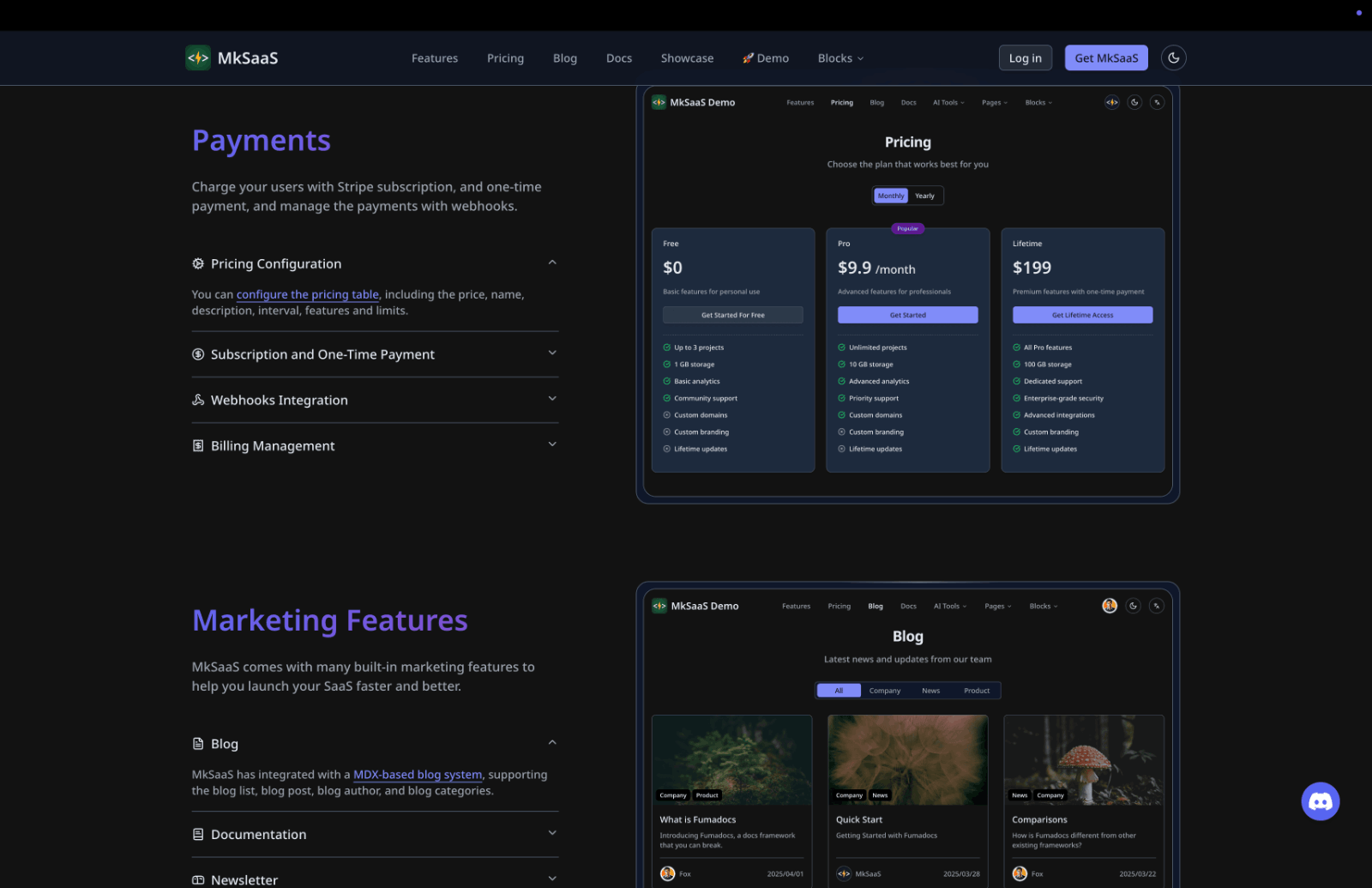Open Showcase in main navigation
Screen dimensions: 1372x888
[687, 57]
